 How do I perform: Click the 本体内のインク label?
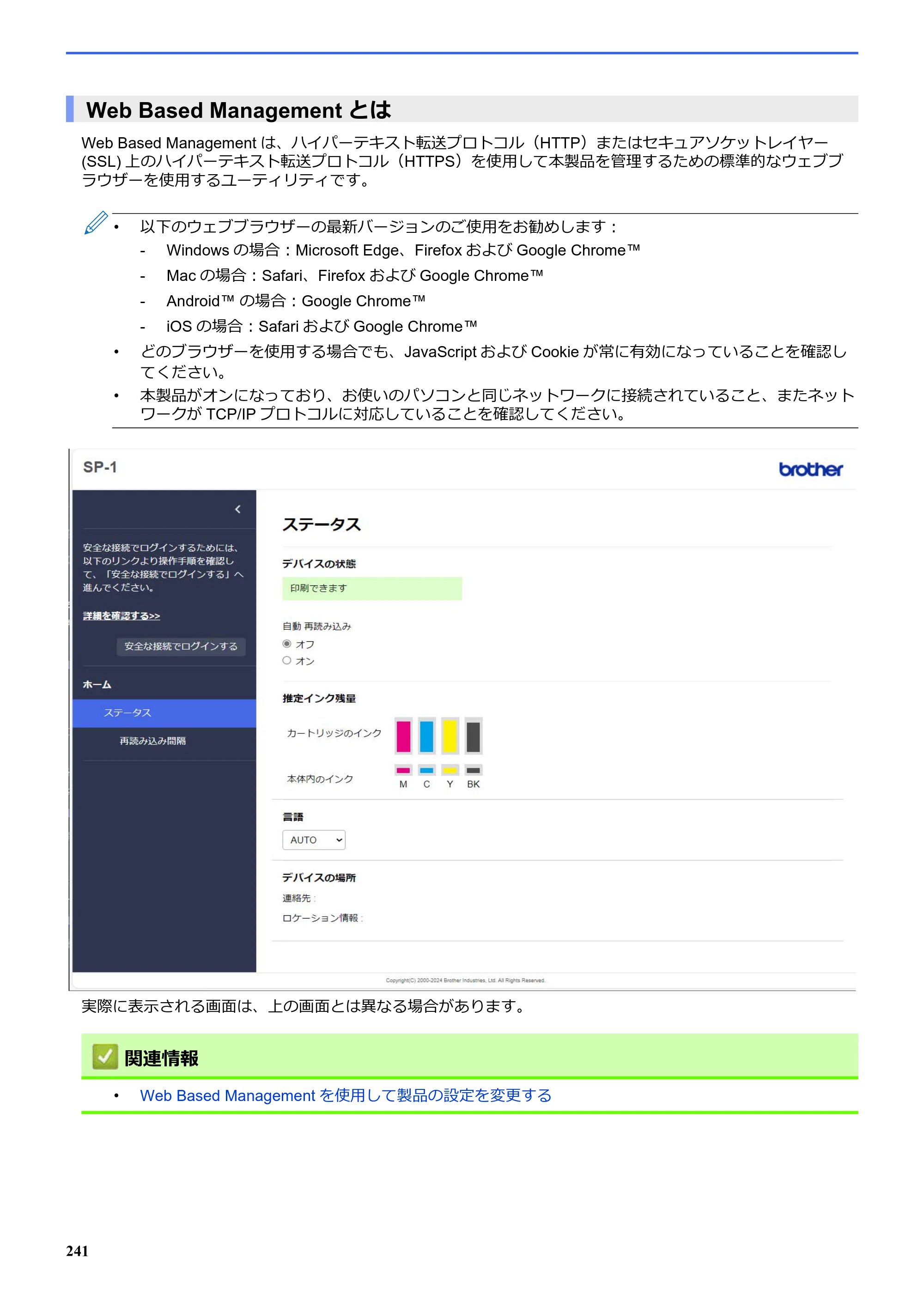320,779
